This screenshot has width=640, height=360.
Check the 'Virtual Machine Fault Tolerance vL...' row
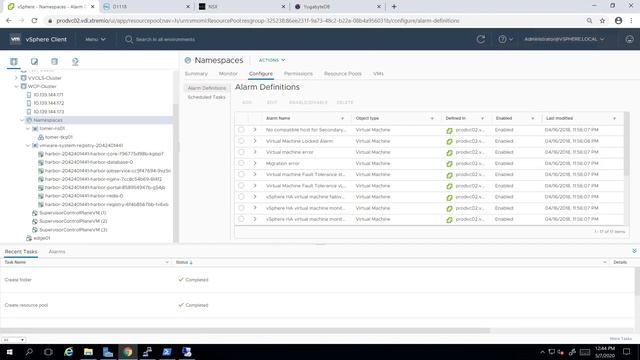(241, 186)
